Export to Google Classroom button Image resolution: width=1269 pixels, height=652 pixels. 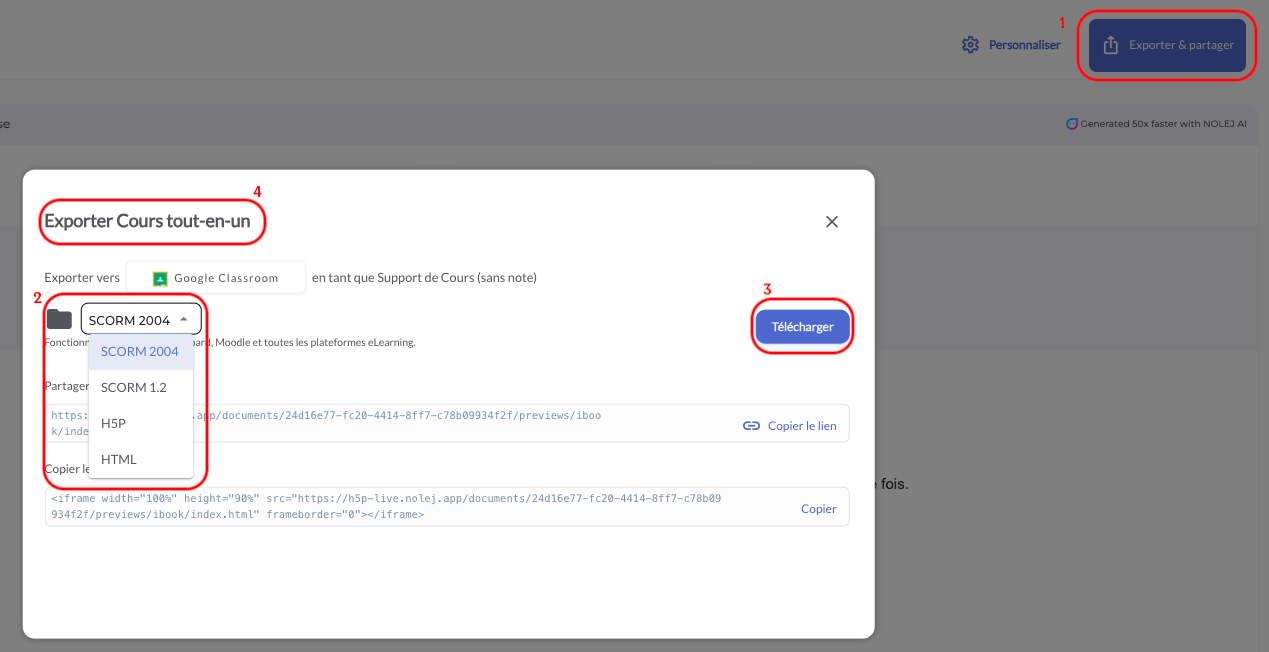(x=215, y=278)
